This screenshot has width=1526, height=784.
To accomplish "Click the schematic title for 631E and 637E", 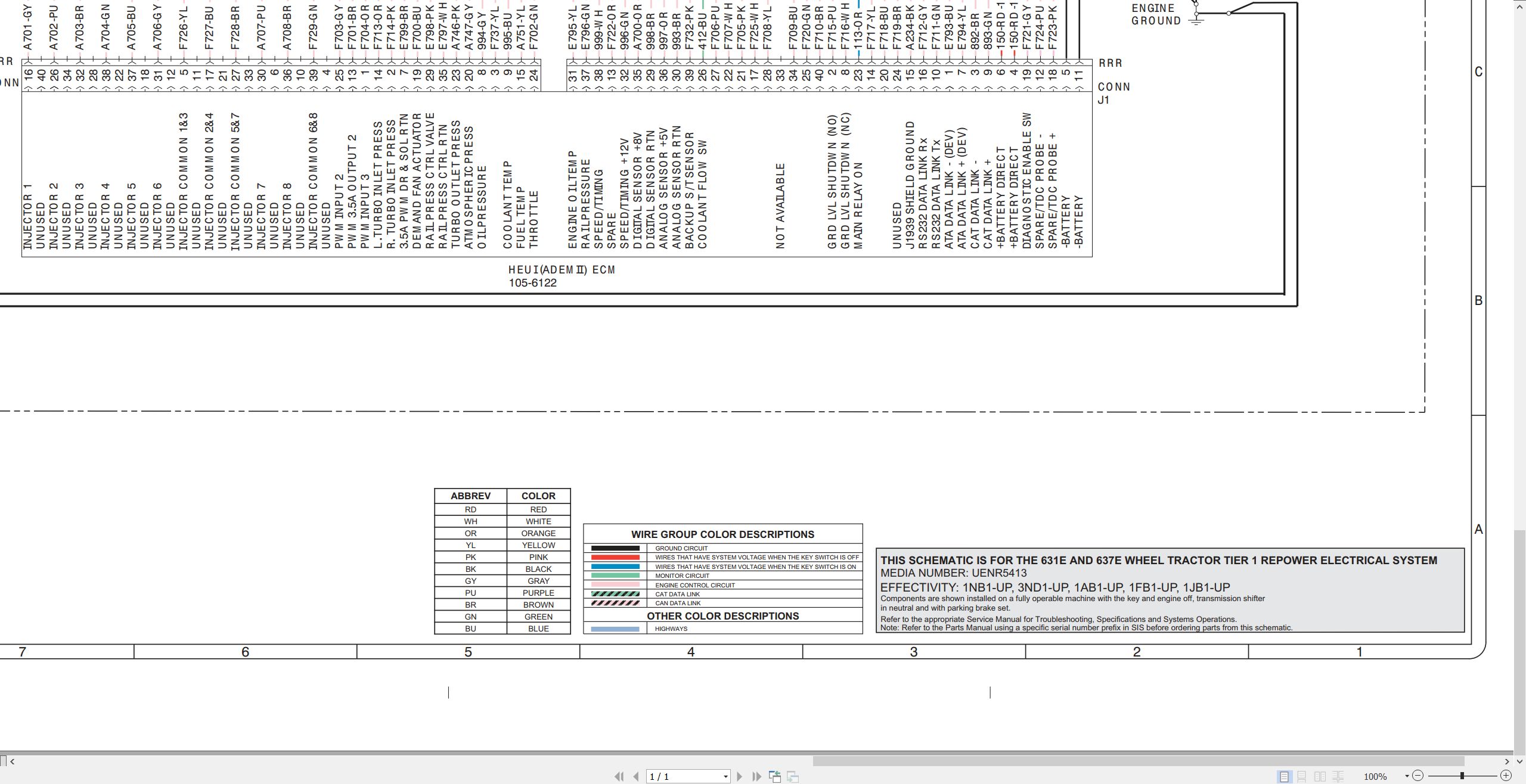I will click(x=1159, y=561).
